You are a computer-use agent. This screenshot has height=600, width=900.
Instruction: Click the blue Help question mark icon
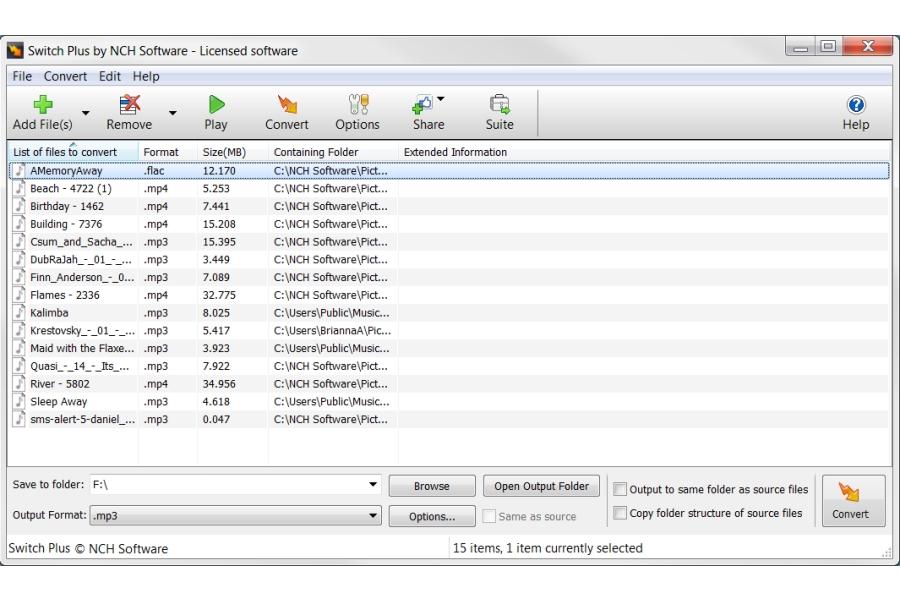pyautogui.click(x=856, y=104)
